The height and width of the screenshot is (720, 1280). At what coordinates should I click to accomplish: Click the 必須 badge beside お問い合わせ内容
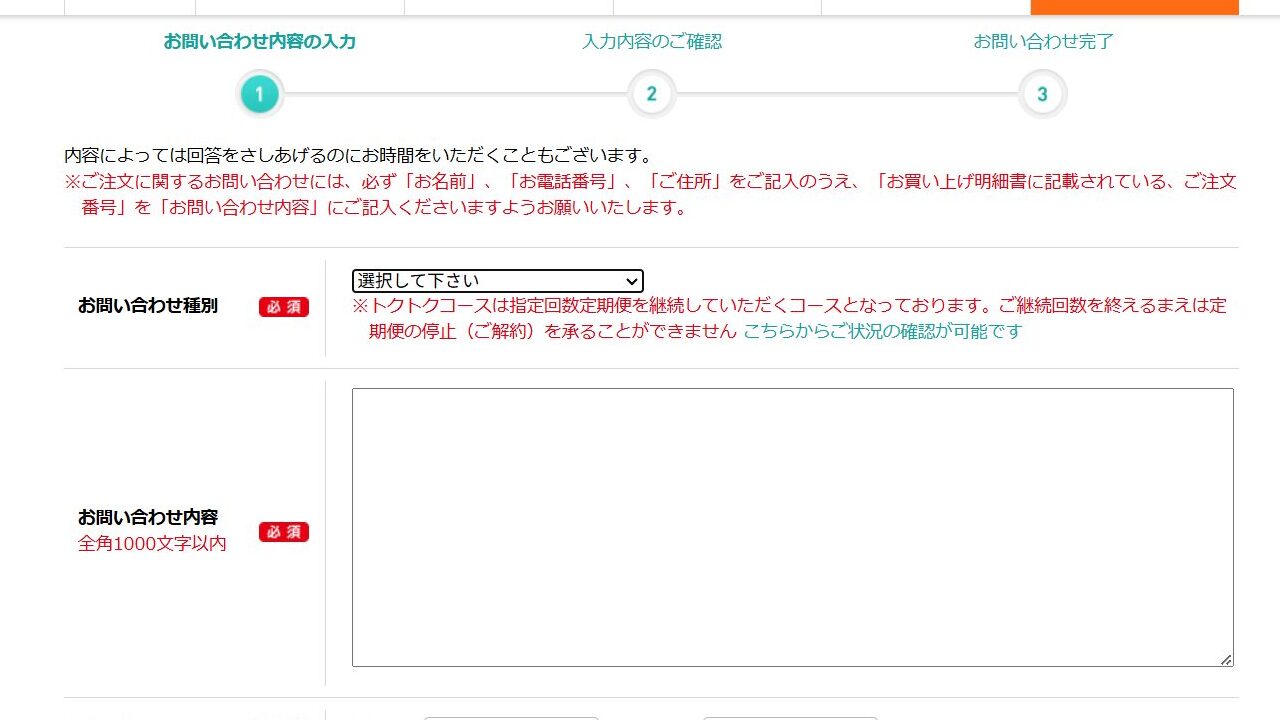(x=284, y=532)
